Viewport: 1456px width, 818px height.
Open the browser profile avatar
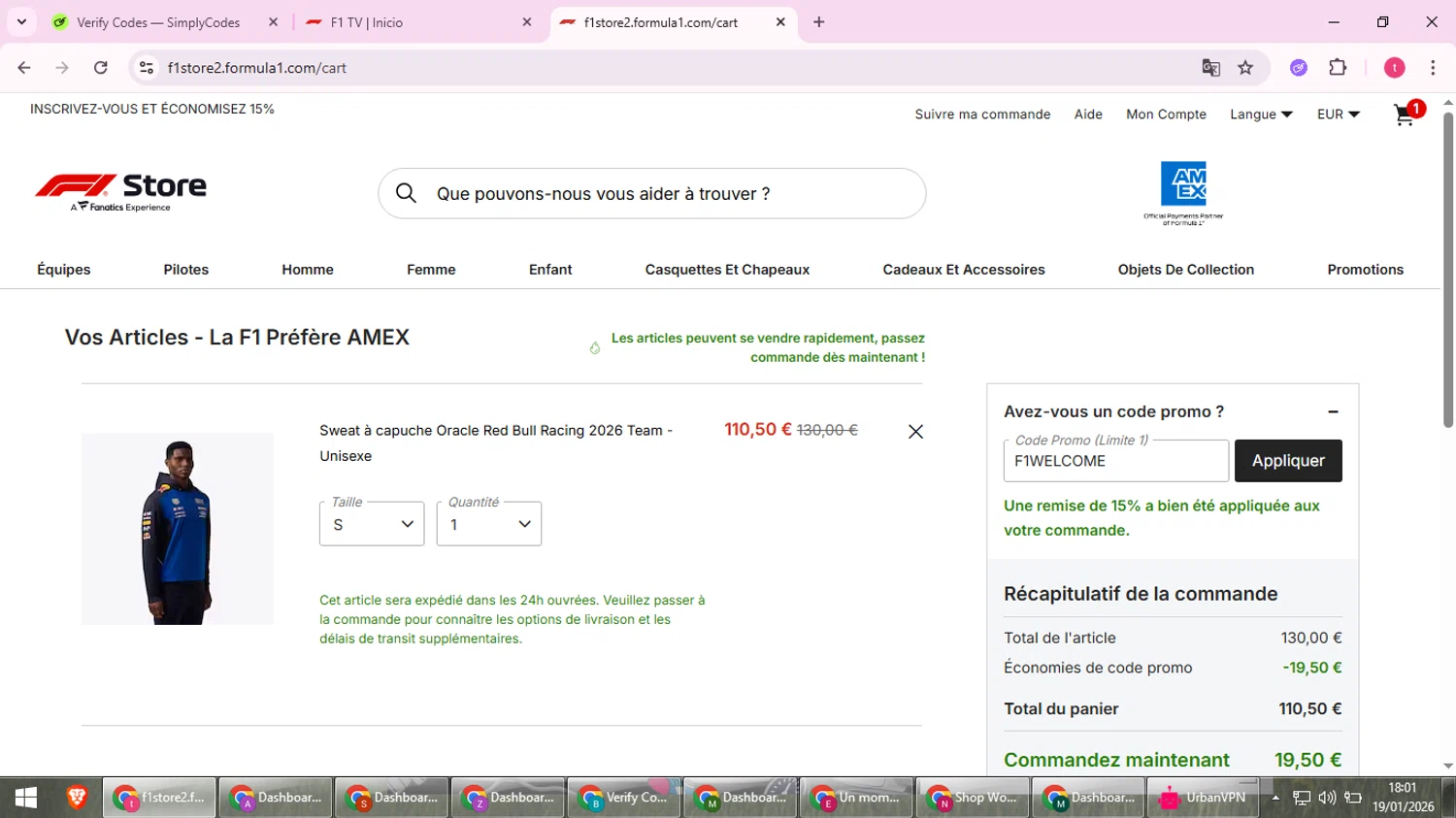[x=1395, y=68]
